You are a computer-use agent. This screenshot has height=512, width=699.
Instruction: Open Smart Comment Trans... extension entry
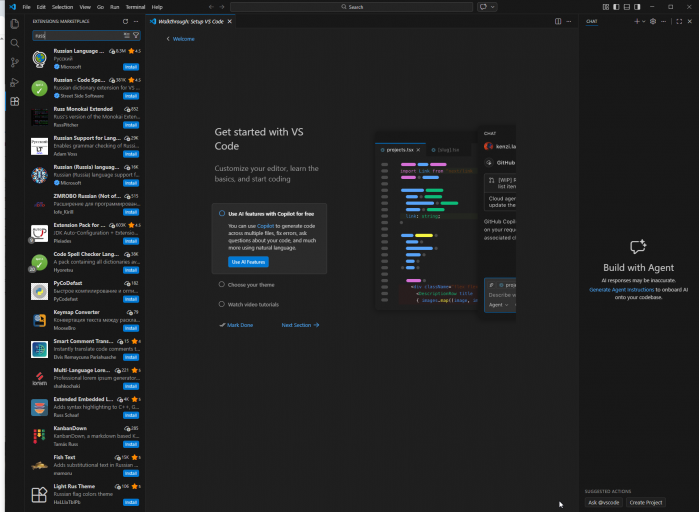tap(86, 349)
